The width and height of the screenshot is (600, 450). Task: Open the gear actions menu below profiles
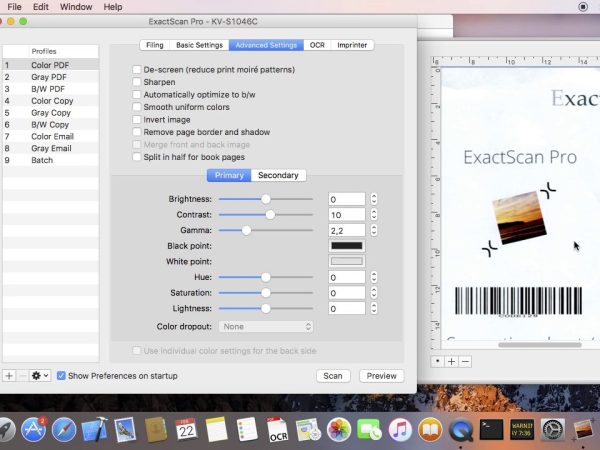[x=40, y=376]
